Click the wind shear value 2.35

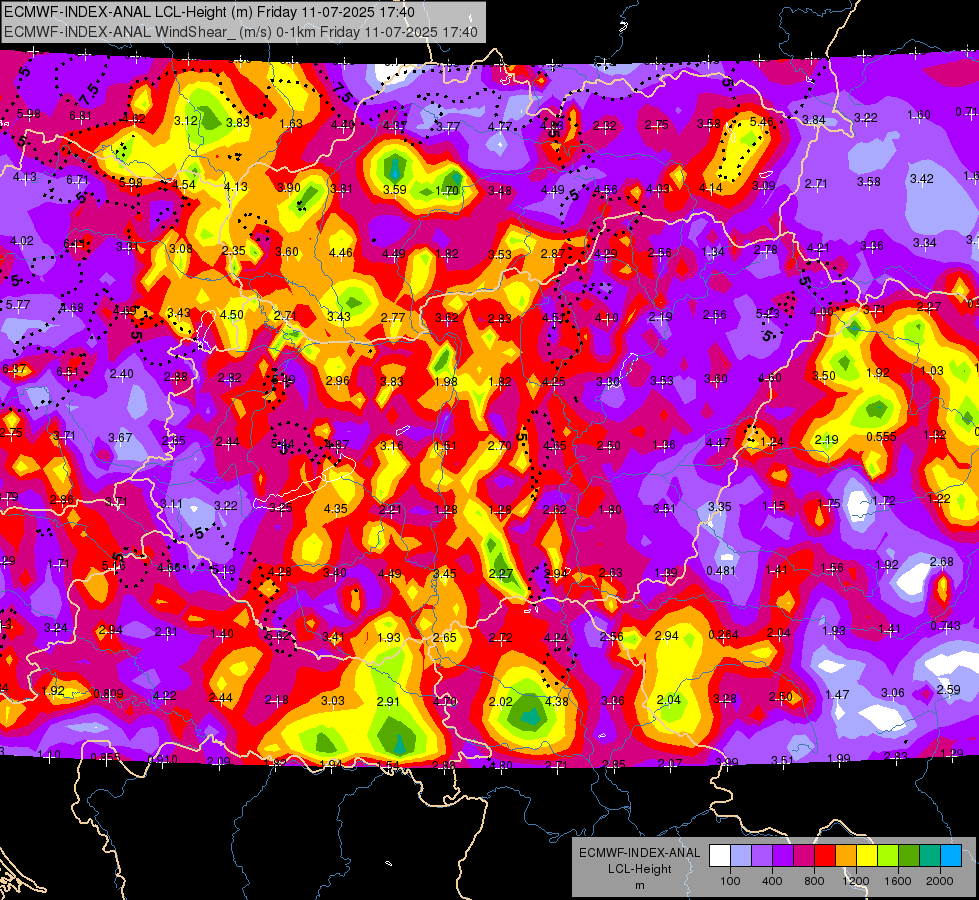pos(233,250)
